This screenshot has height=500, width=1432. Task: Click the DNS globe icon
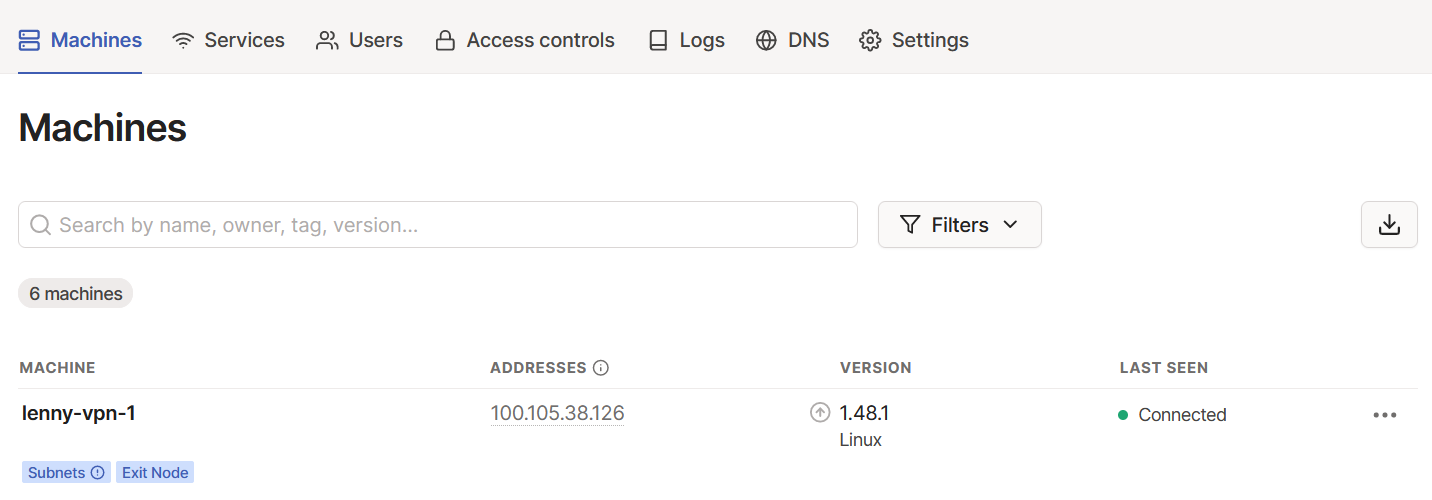click(766, 41)
